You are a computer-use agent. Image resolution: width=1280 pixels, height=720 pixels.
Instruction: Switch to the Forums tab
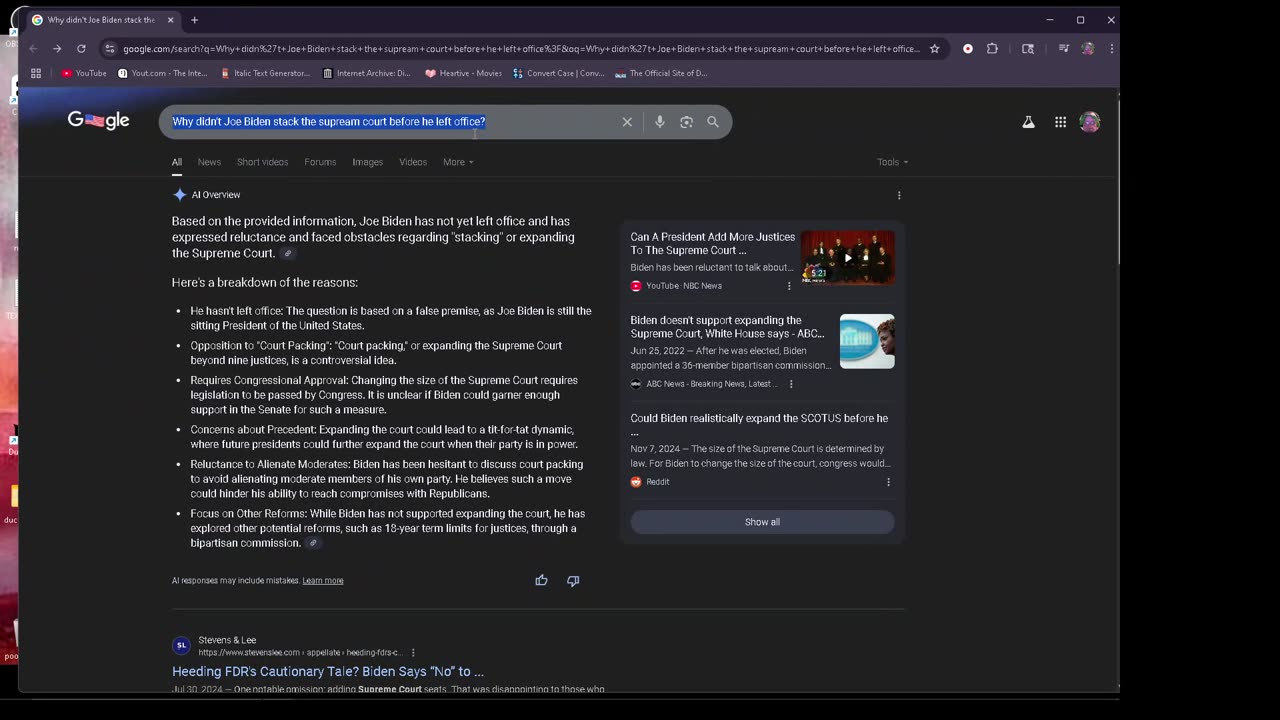coord(320,162)
